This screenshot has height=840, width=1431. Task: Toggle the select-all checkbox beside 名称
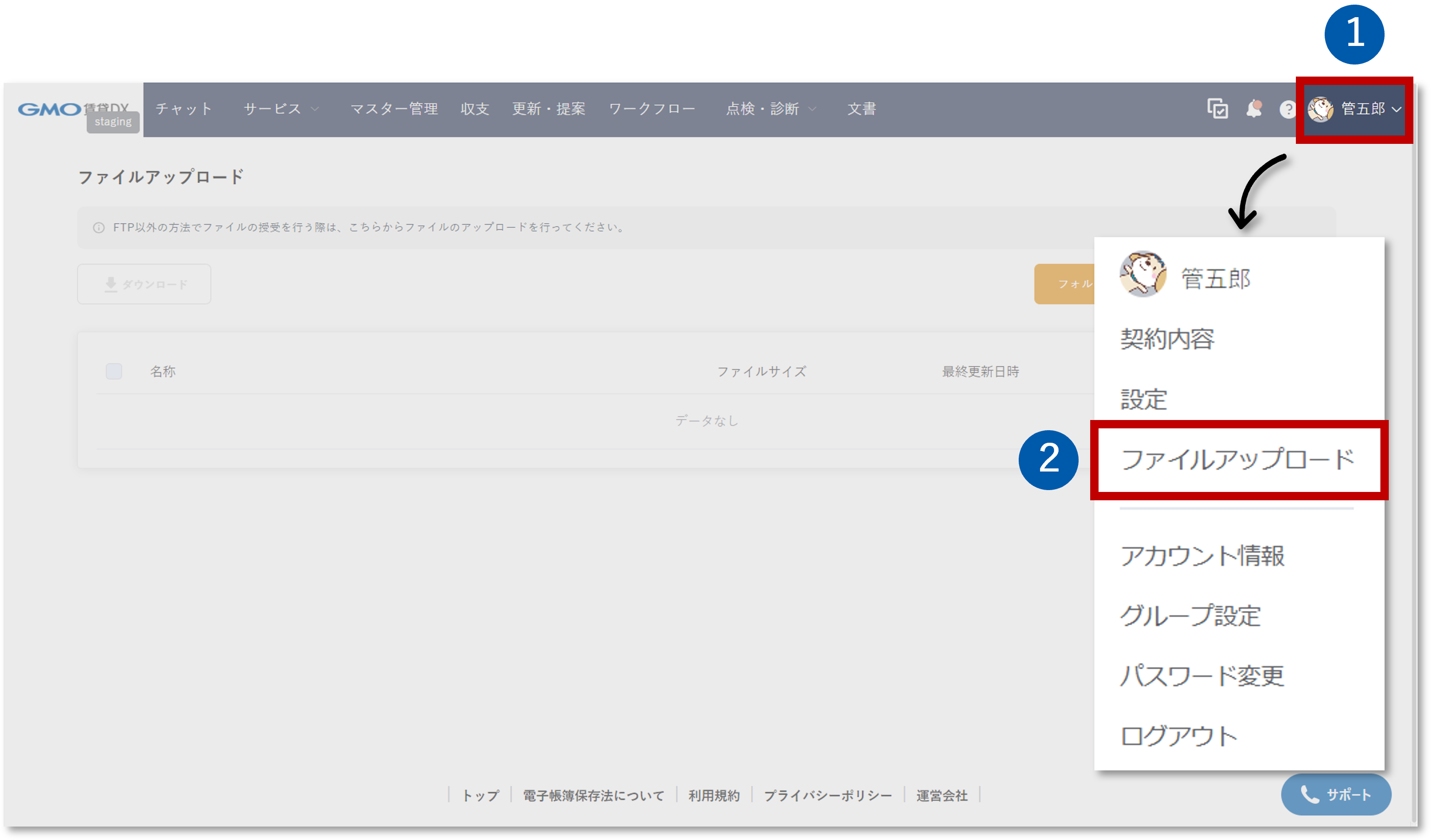pyautogui.click(x=114, y=371)
